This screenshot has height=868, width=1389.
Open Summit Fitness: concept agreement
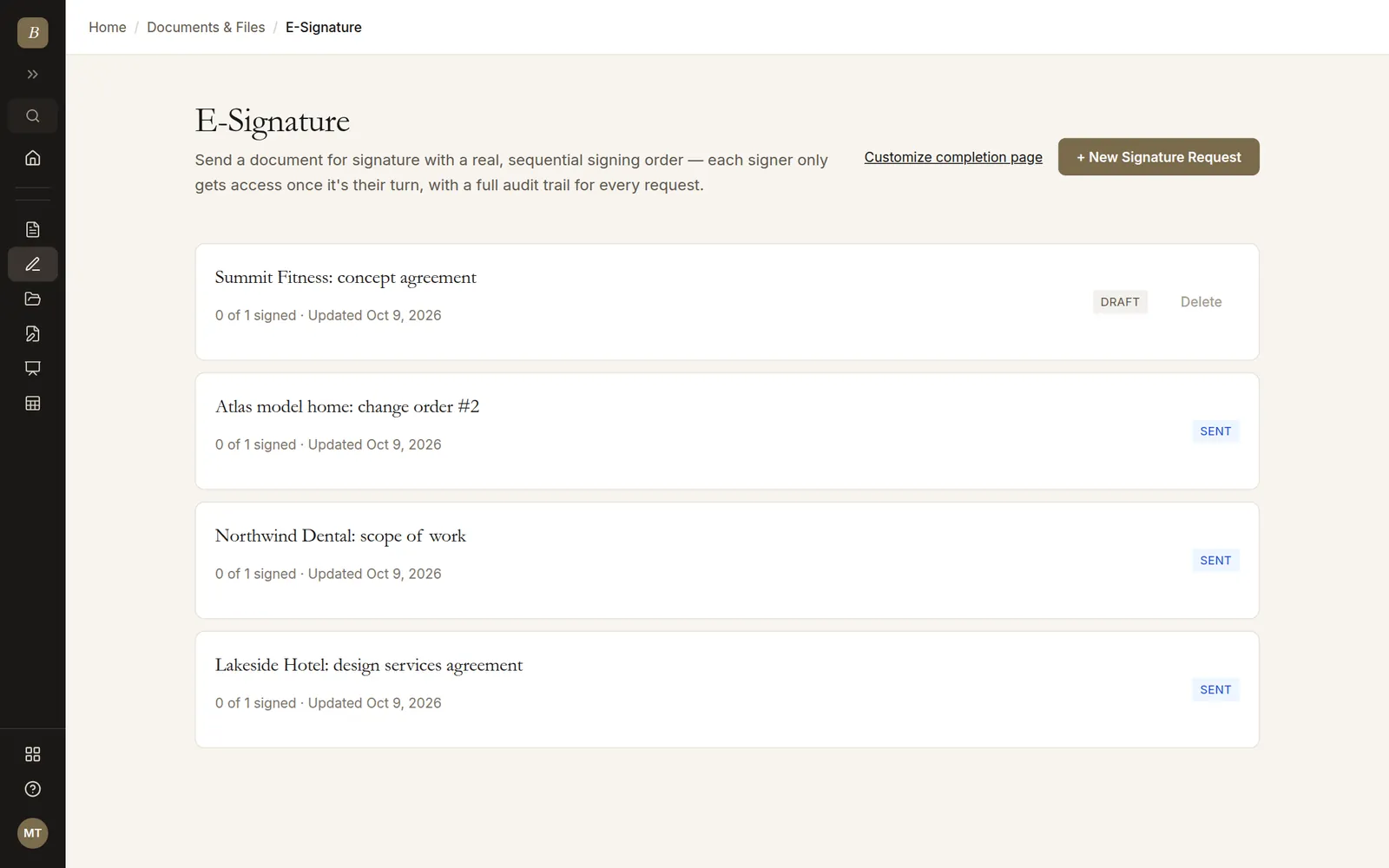click(346, 278)
